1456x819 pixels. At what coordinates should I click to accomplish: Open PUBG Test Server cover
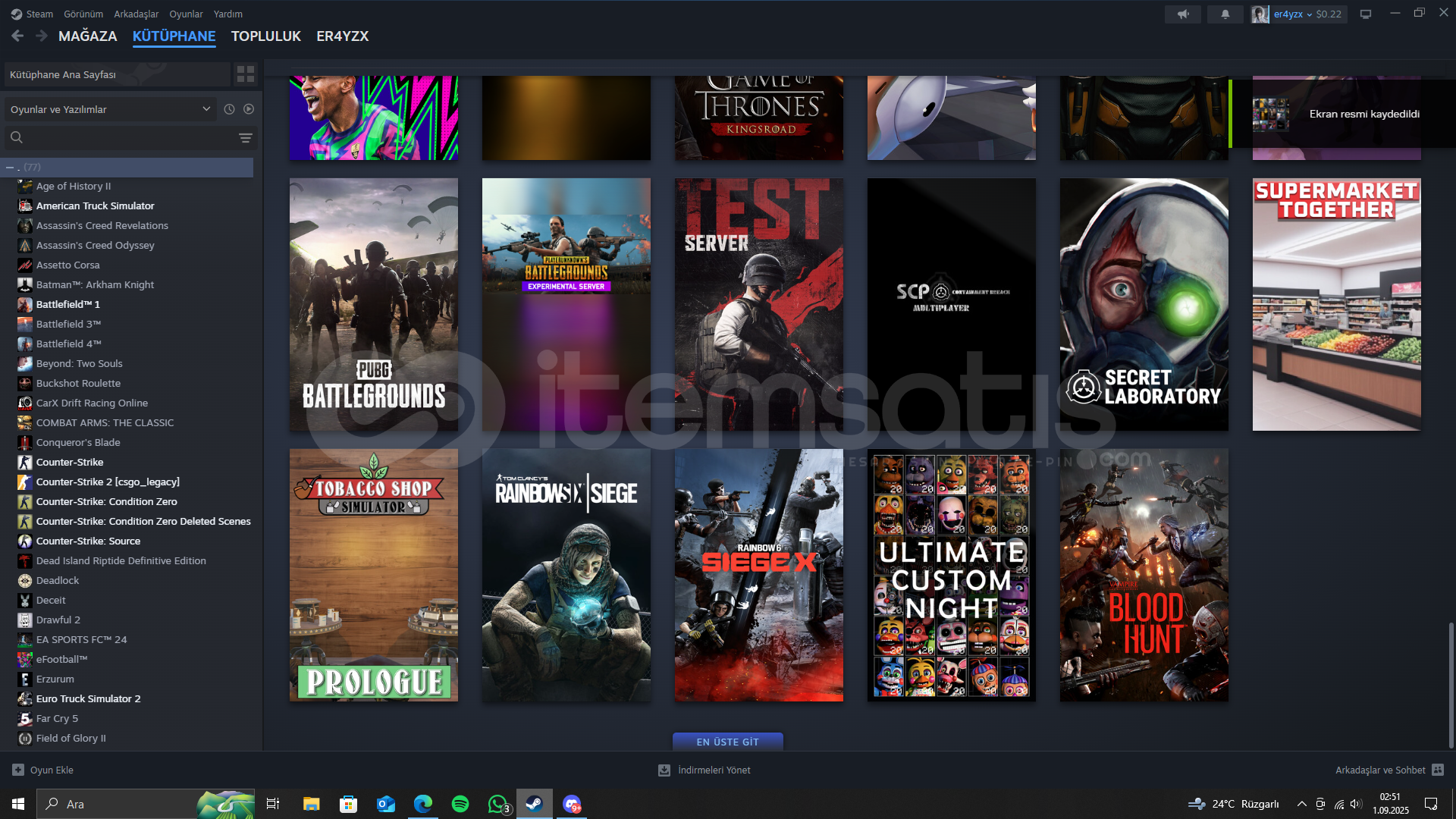(759, 304)
